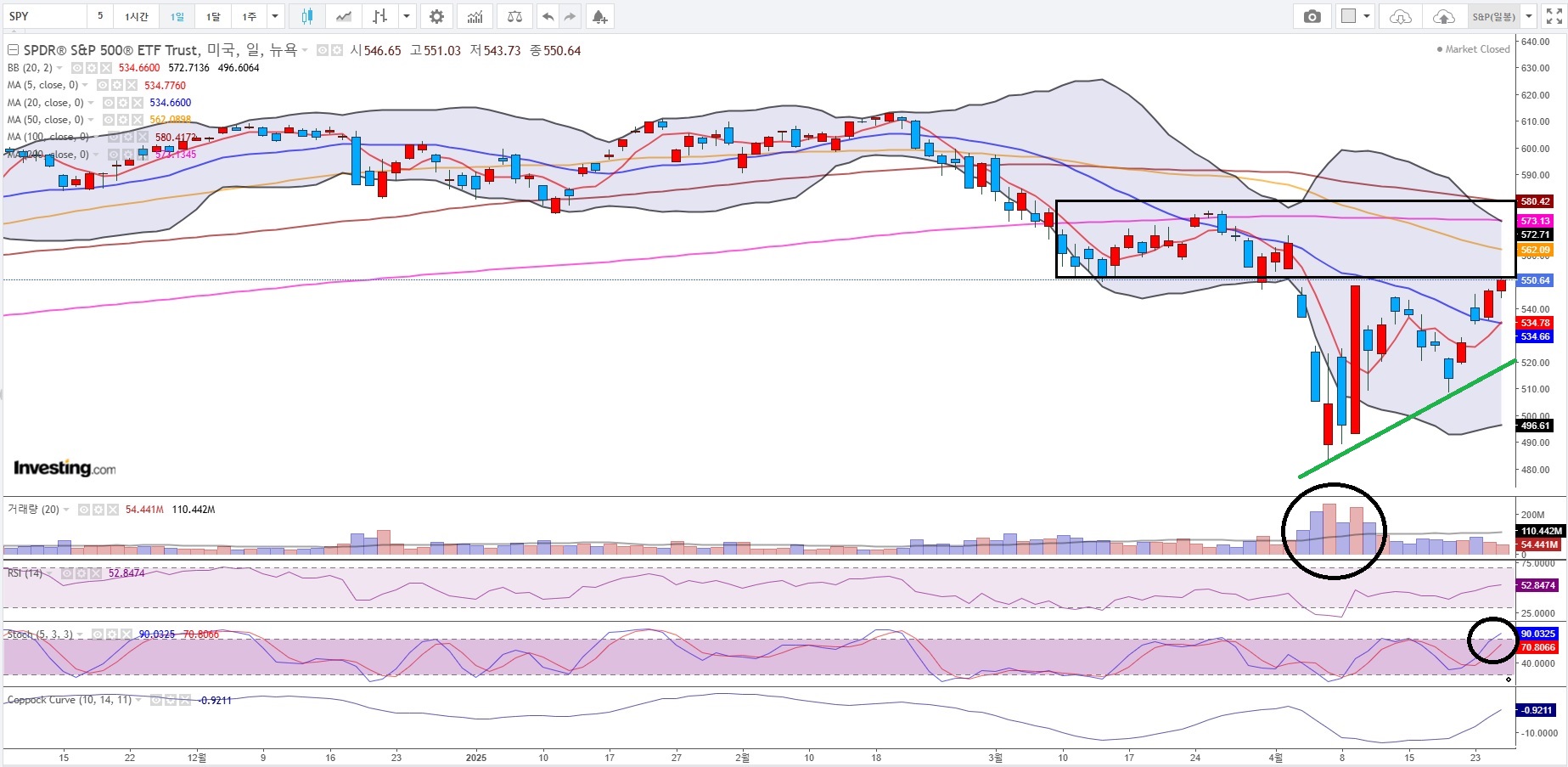The width and height of the screenshot is (1568, 767).
Task: Open settings for MA (5, close, 0)
Action: click(116, 85)
